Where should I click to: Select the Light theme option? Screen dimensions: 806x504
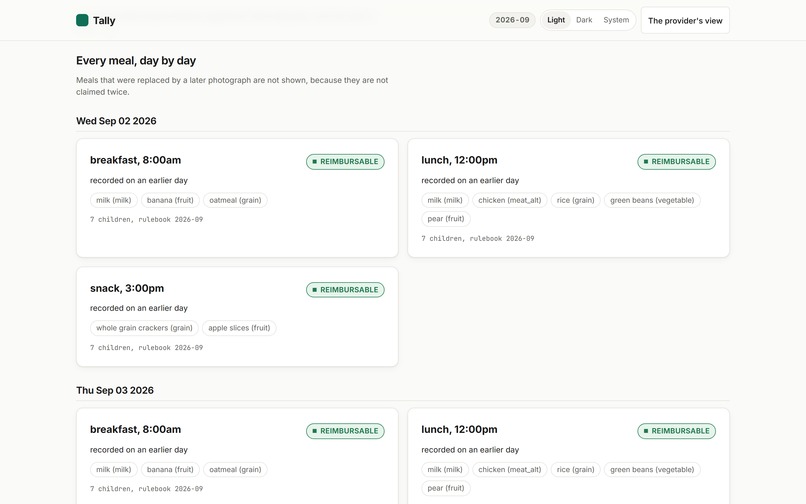point(556,20)
